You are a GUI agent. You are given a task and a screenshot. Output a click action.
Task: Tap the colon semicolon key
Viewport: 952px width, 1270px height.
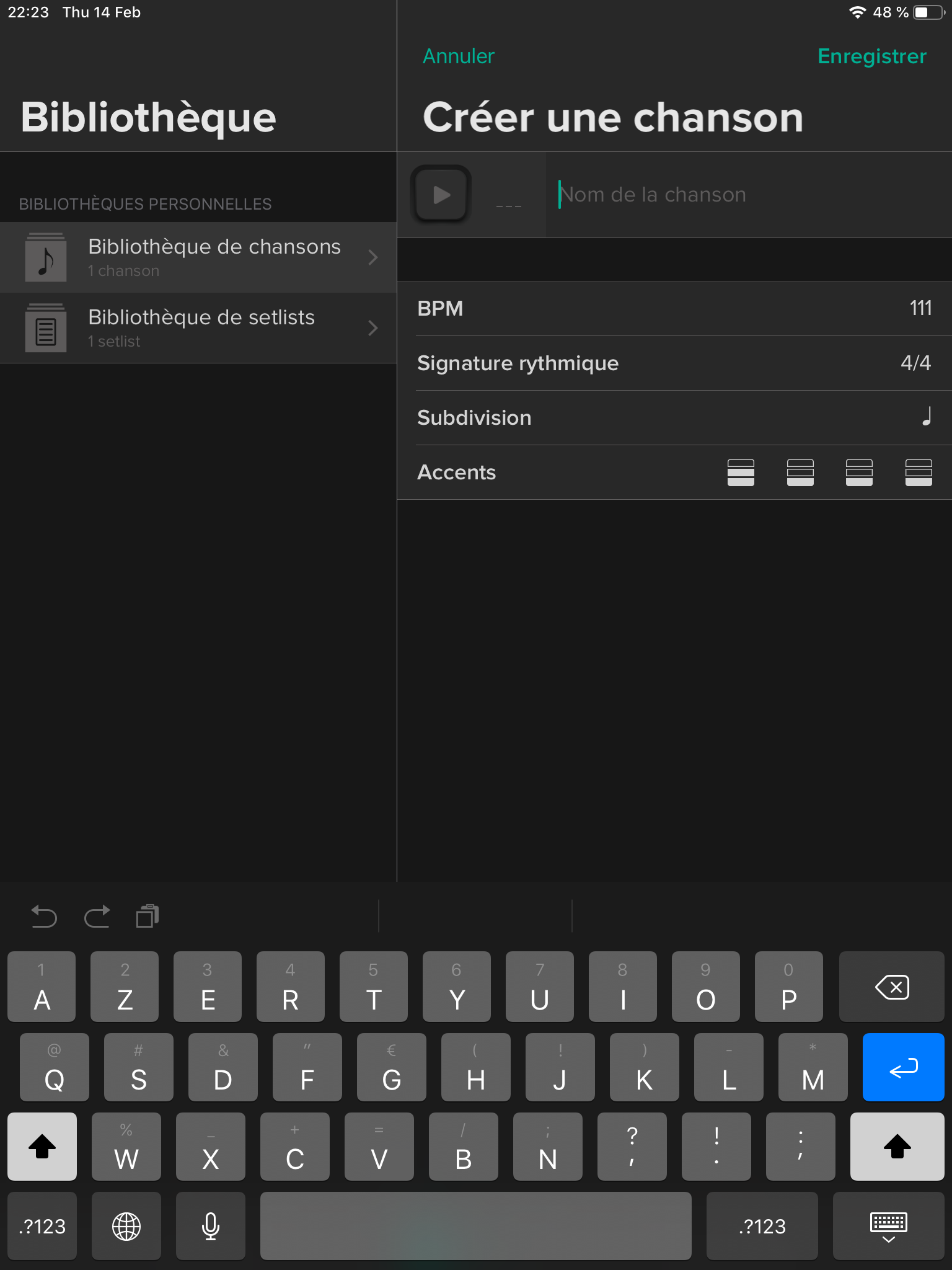pyautogui.click(x=801, y=1147)
